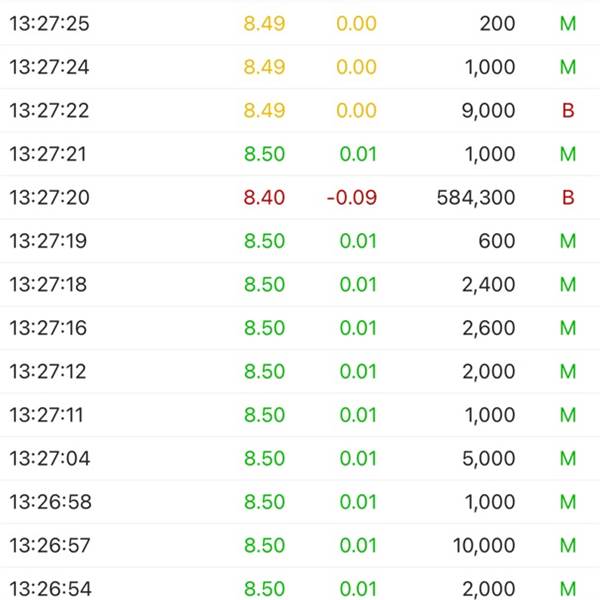
Task: Open the 13:27:21 trade row
Action: tap(300, 154)
